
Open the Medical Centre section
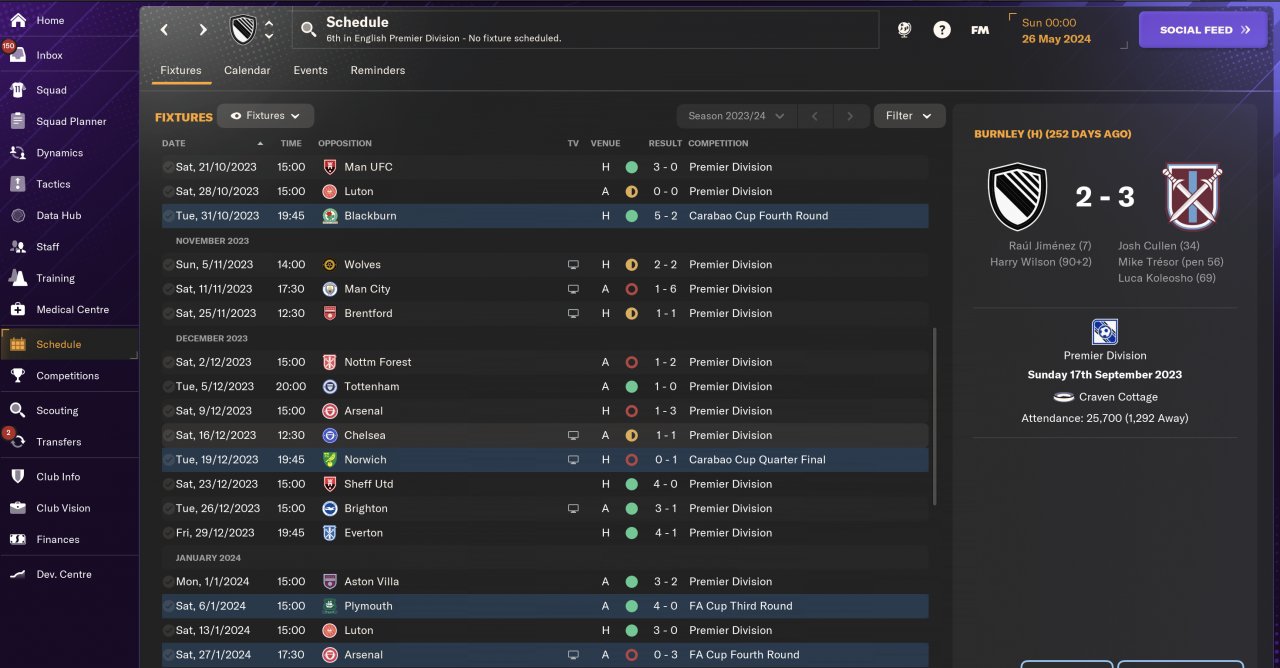18,310
